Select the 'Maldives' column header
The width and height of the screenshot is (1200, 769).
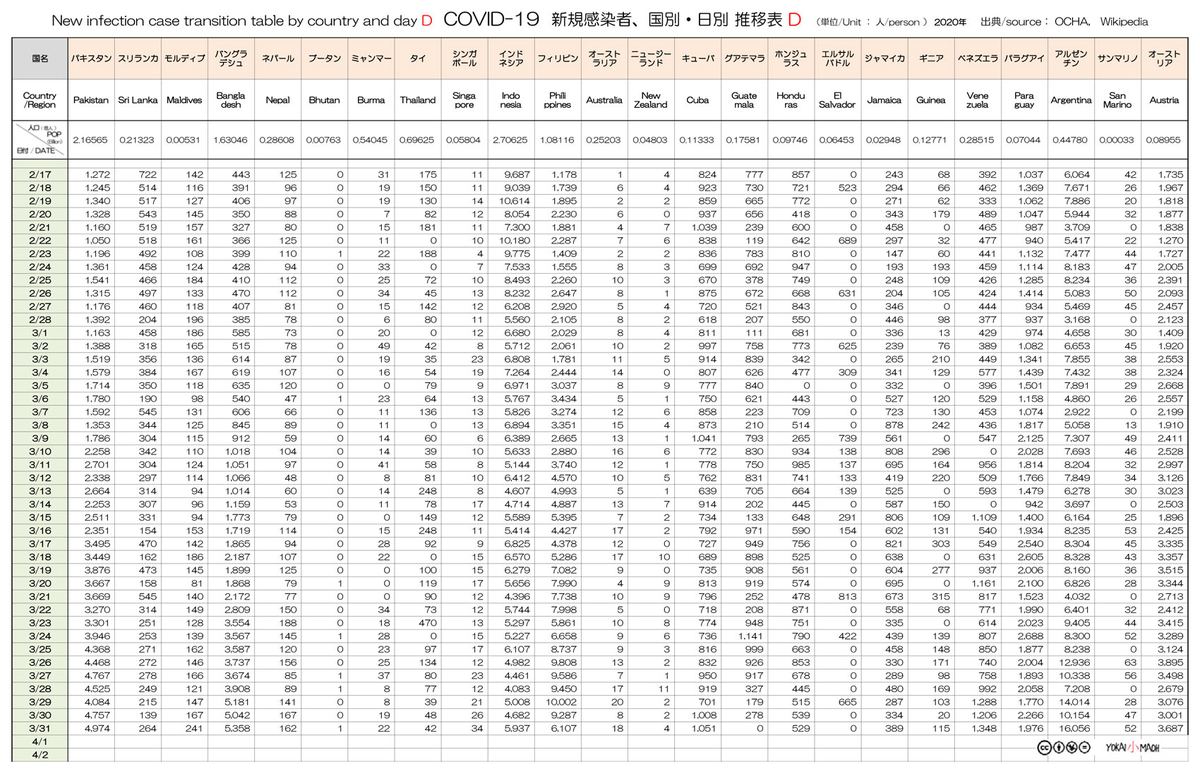coord(183,101)
